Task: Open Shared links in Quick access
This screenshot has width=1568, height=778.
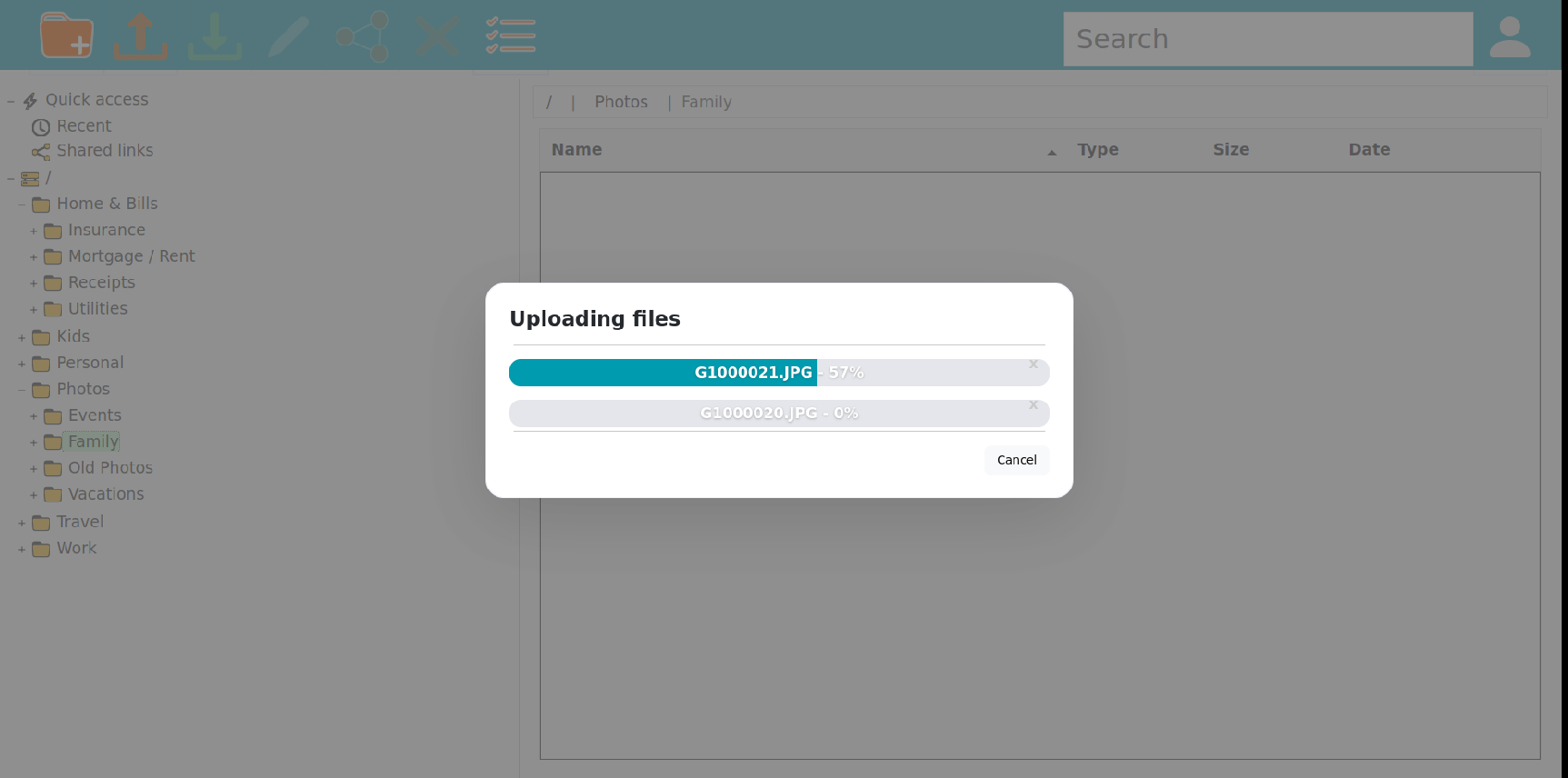Action: [105, 151]
